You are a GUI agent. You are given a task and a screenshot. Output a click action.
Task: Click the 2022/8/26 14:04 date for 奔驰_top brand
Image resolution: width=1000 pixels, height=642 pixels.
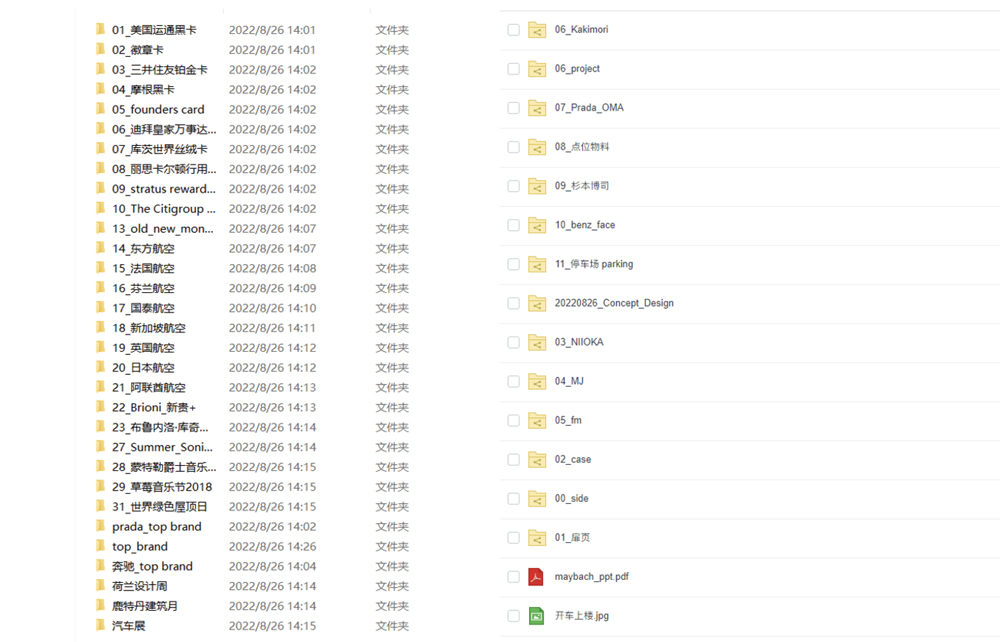pyautogui.click(x=272, y=566)
